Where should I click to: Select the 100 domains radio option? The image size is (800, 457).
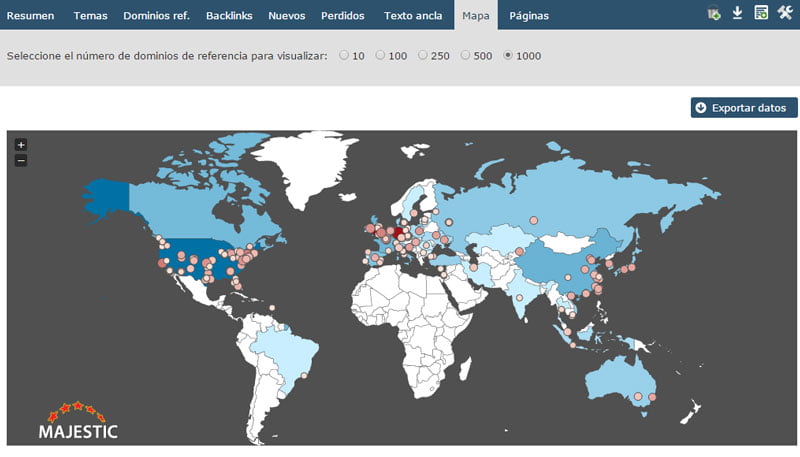click(380, 56)
